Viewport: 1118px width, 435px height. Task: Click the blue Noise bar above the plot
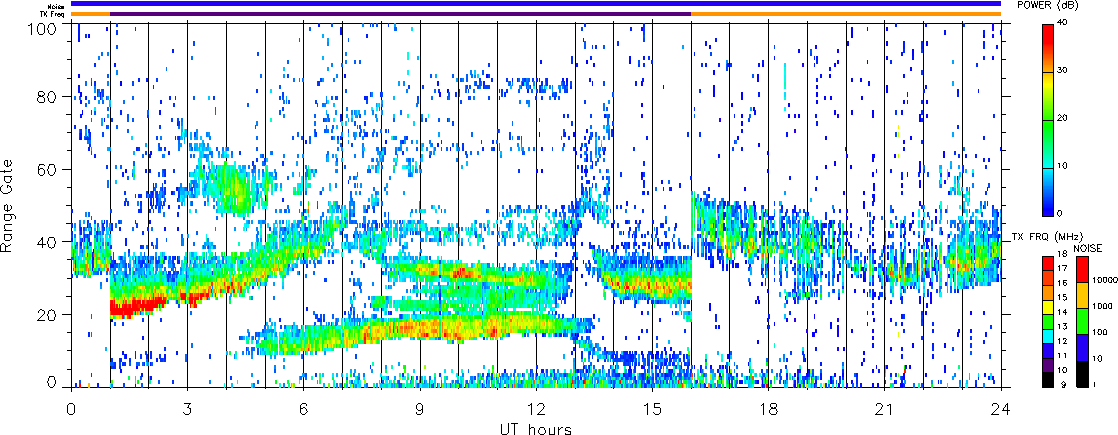pos(536,4)
